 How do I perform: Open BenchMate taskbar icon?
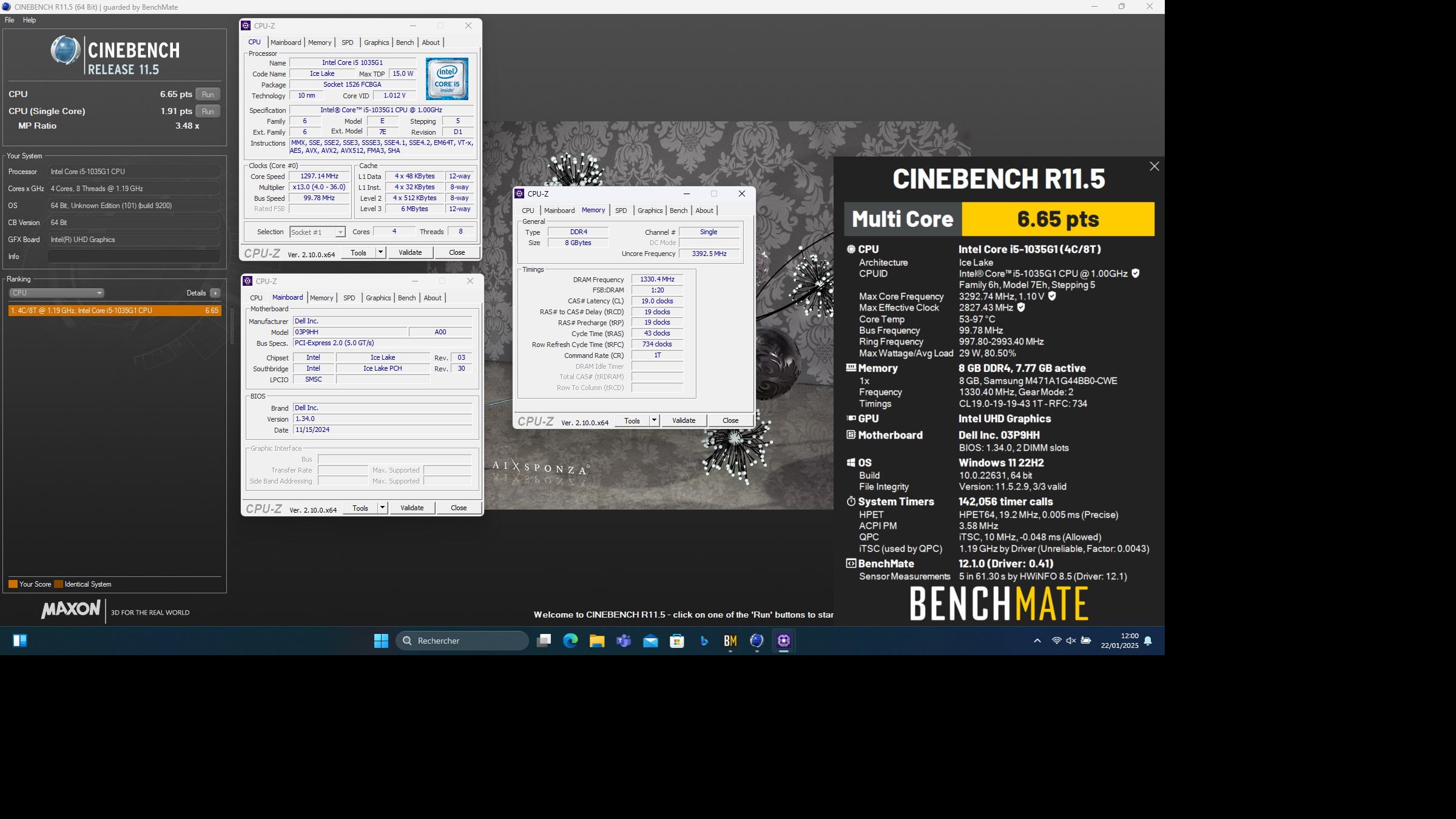point(730,641)
